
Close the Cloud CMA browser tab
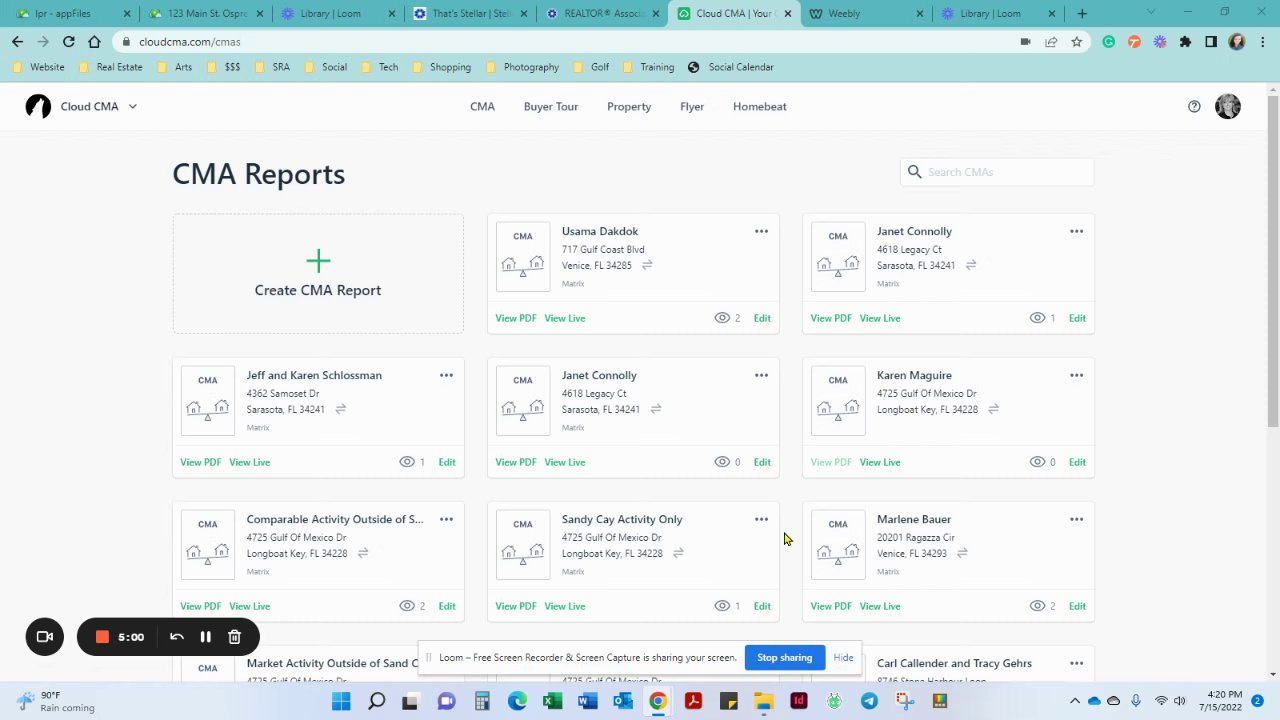tap(788, 14)
